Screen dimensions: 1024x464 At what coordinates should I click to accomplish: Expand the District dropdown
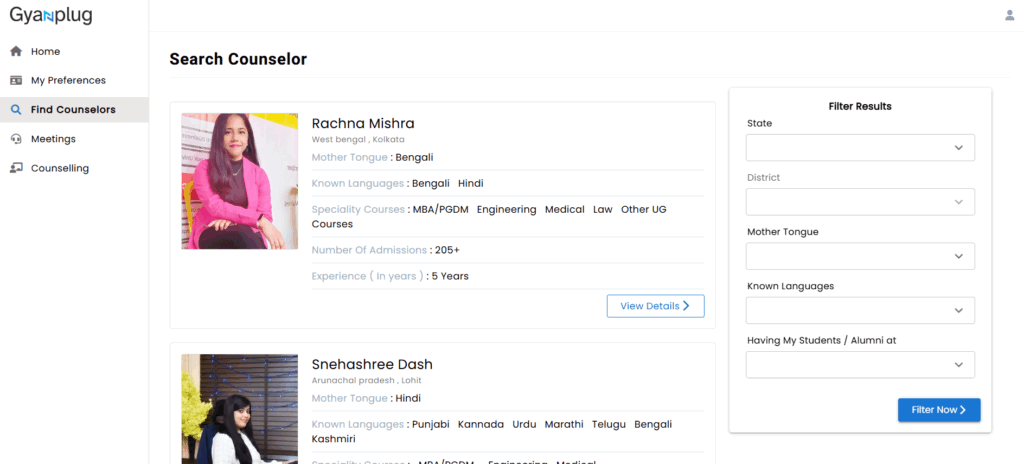pyautogui.click(x=860, y=202)
